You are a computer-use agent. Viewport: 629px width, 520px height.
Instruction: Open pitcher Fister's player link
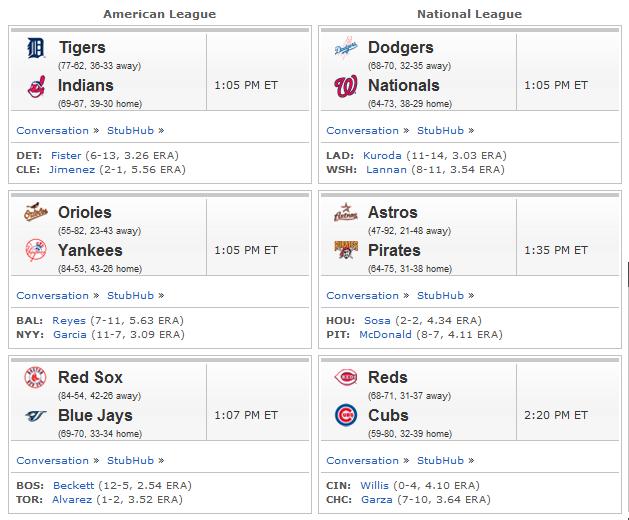[66, 156]
